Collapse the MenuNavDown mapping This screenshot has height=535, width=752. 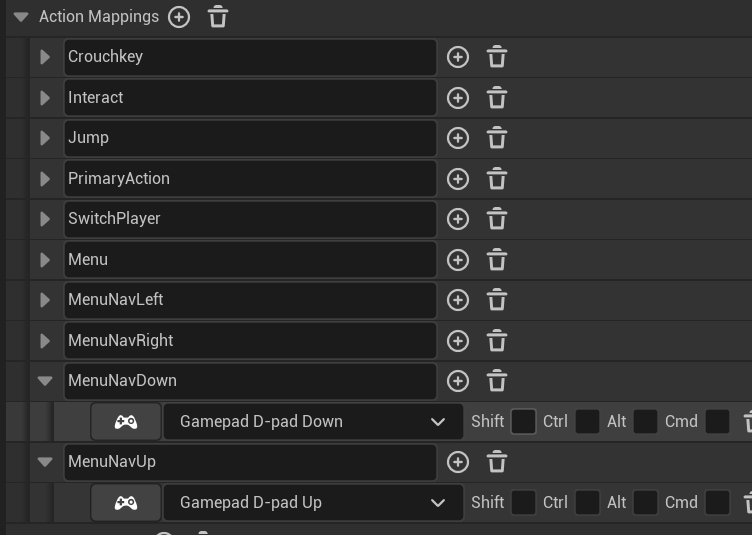[45, 381]
